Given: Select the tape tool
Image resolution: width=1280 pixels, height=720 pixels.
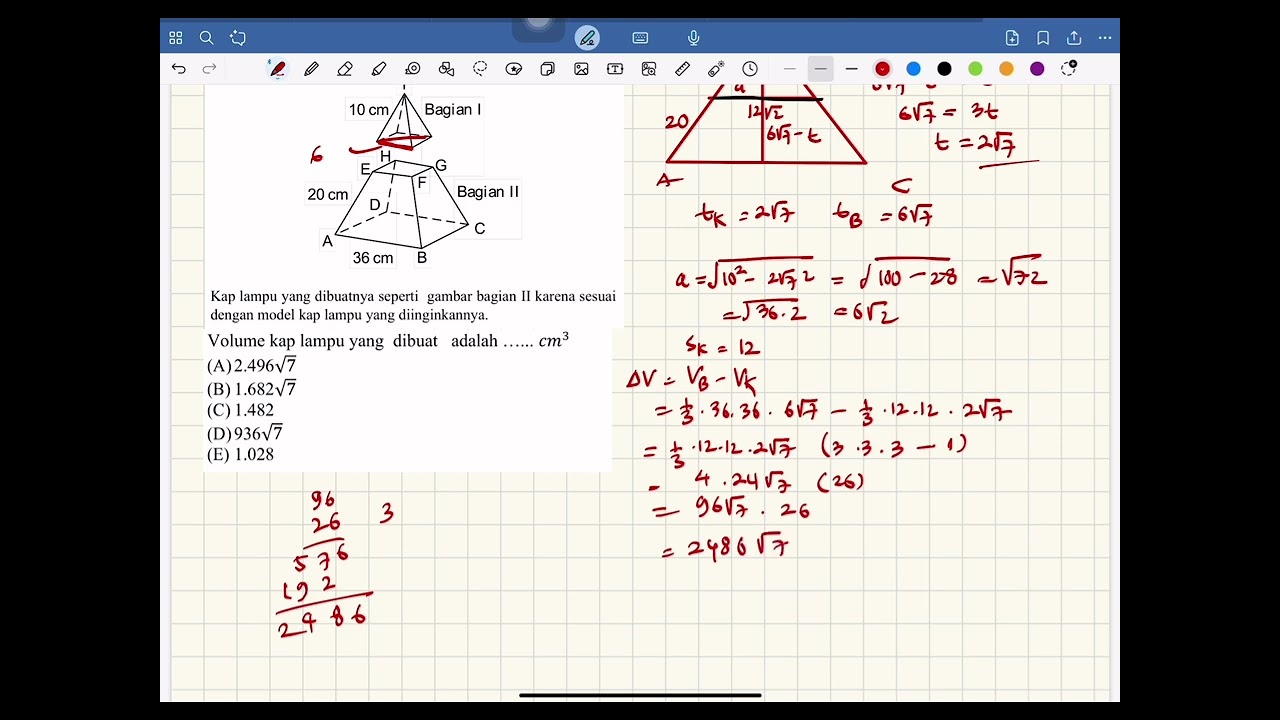Looking at the screenshot, I should point(413,69).
